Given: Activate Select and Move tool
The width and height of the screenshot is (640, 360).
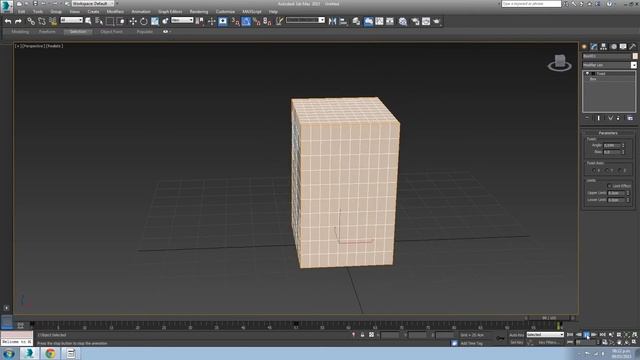Looking at the screenshot, I should [133, 21].
